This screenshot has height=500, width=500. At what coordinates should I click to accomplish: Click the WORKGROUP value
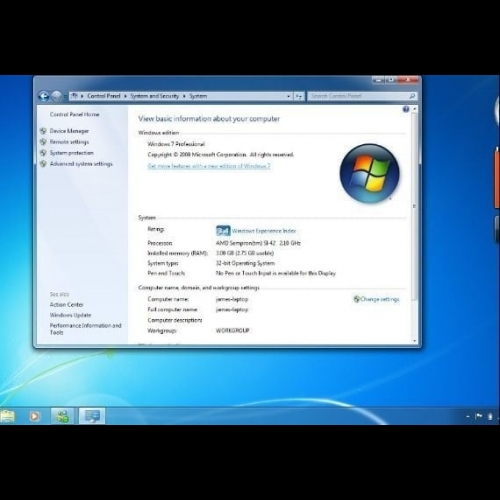click(233, 331)
